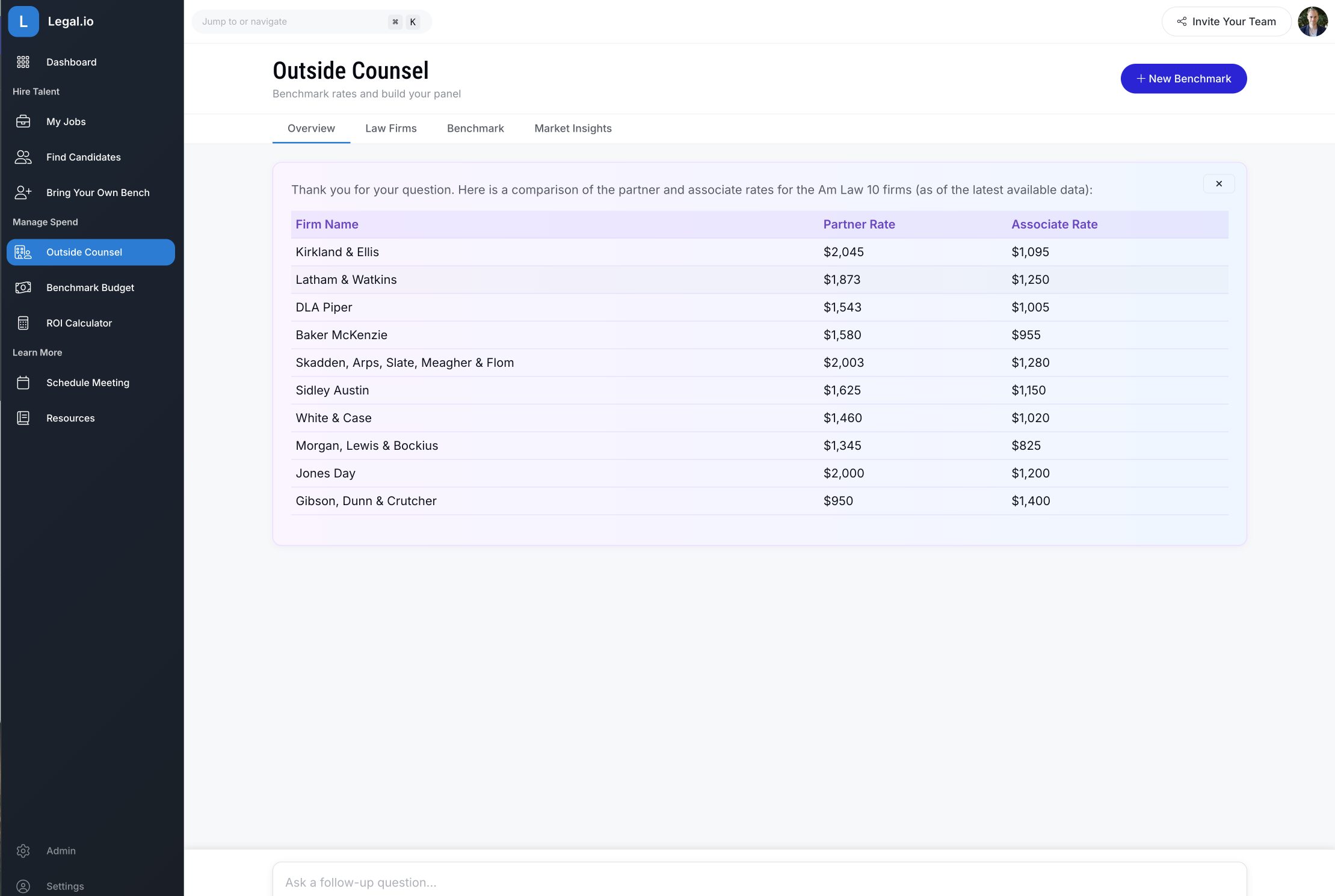Click Sidley Austin associate rate $1,150
This screenshot has height=896, width=1335.
[1029, 390]
